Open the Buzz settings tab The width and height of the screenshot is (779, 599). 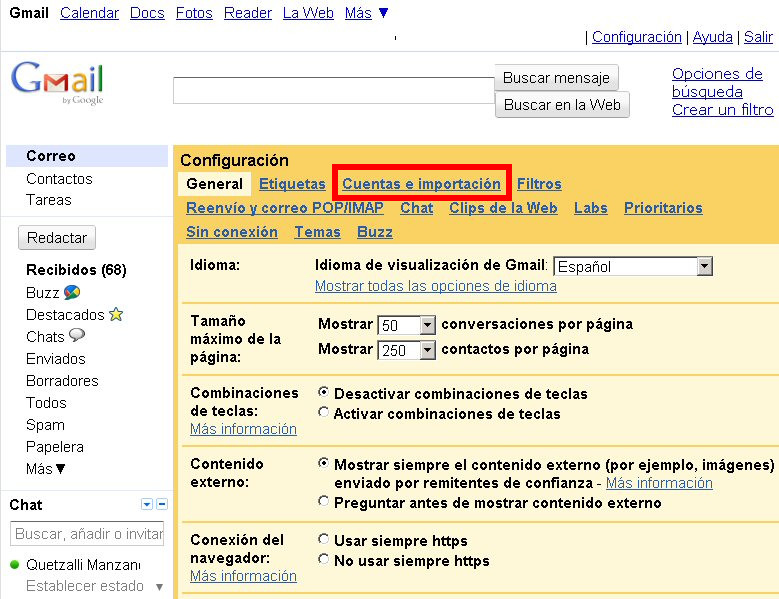(x=375, y=232)
